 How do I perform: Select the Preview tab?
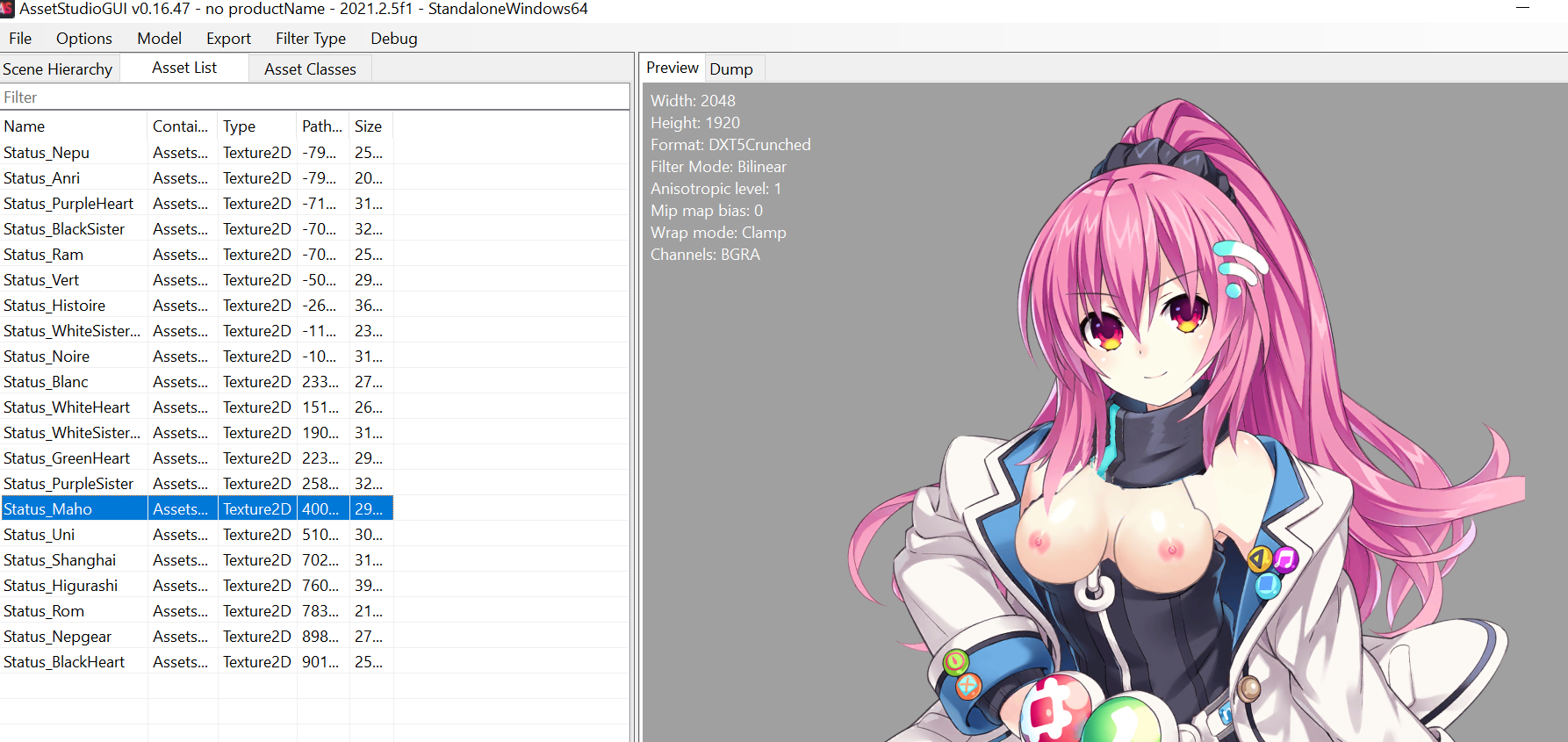[x=673, y=68]
